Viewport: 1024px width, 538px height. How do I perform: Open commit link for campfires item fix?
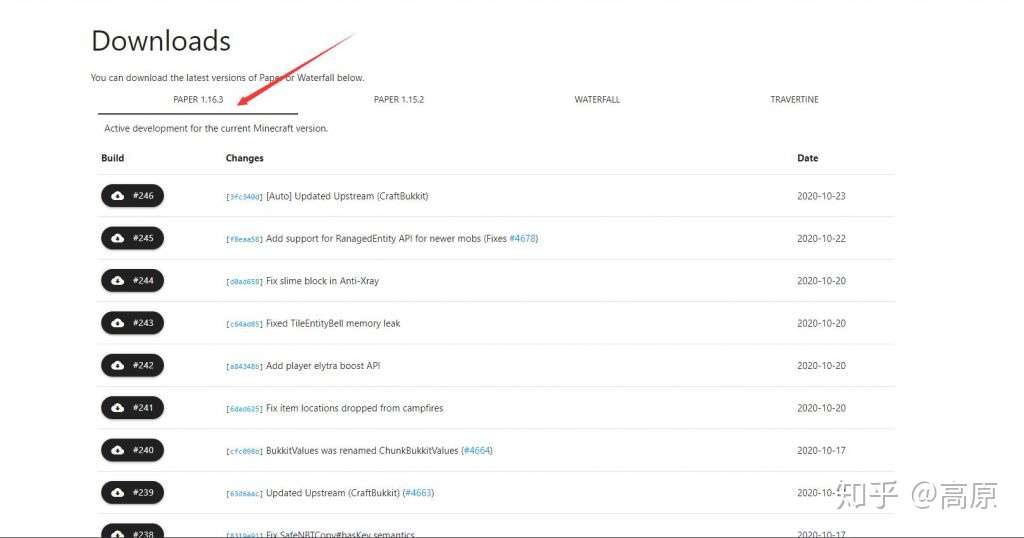(x=244, y=409)
